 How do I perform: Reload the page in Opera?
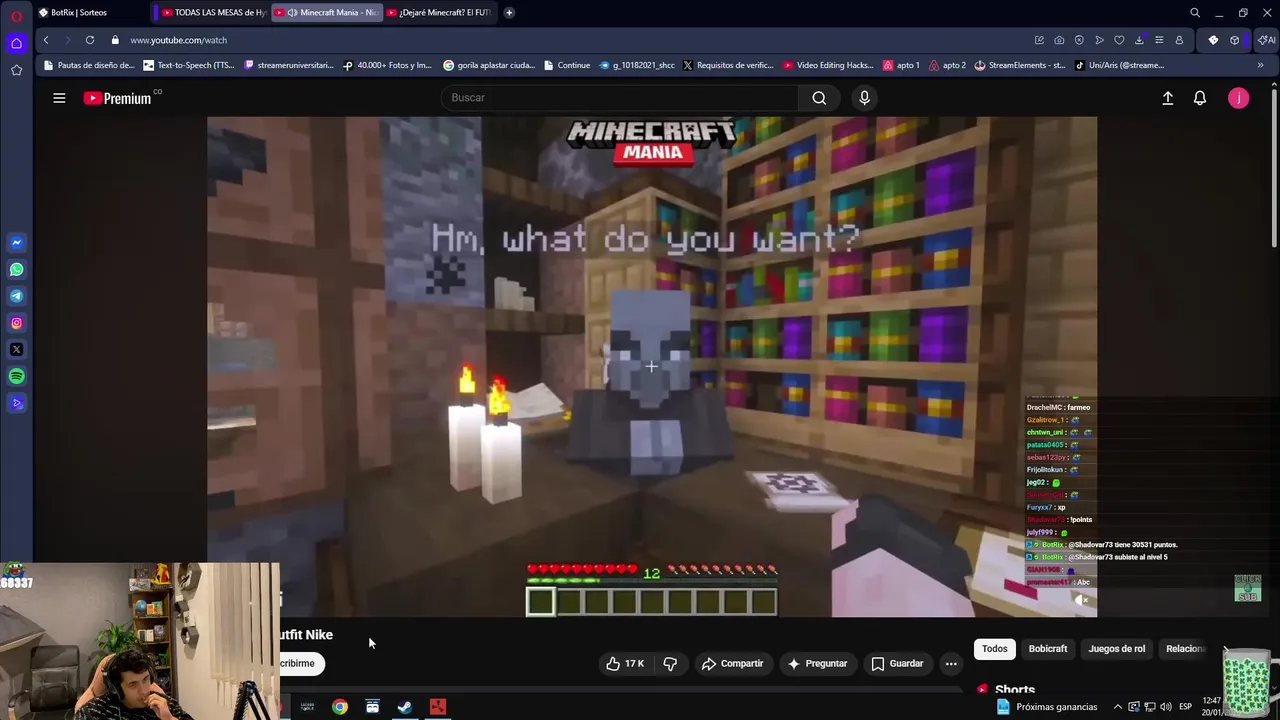pyautogui.click(x=90, y=40)
